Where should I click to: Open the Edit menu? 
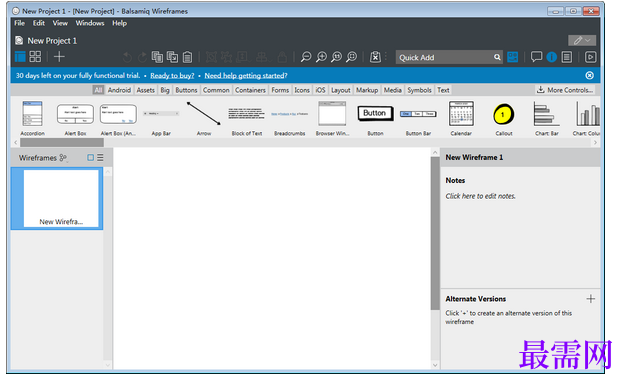click(39, 23)
